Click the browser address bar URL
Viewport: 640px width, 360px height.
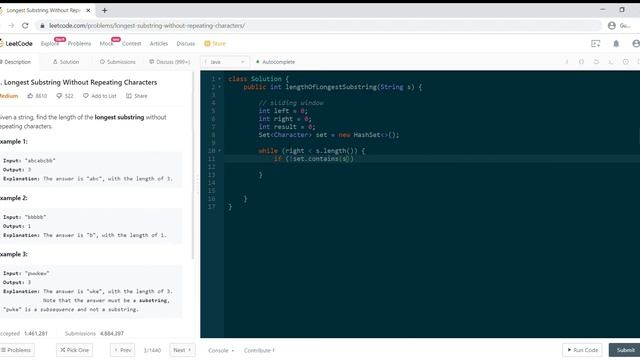click(147, 26)
